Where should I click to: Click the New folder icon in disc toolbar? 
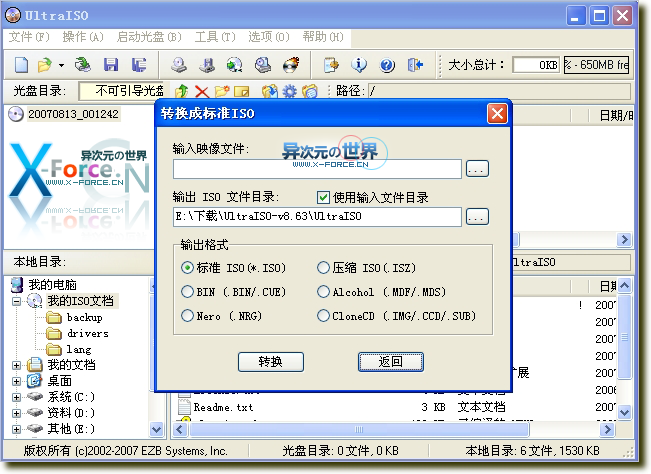click(x=222, y=91)
